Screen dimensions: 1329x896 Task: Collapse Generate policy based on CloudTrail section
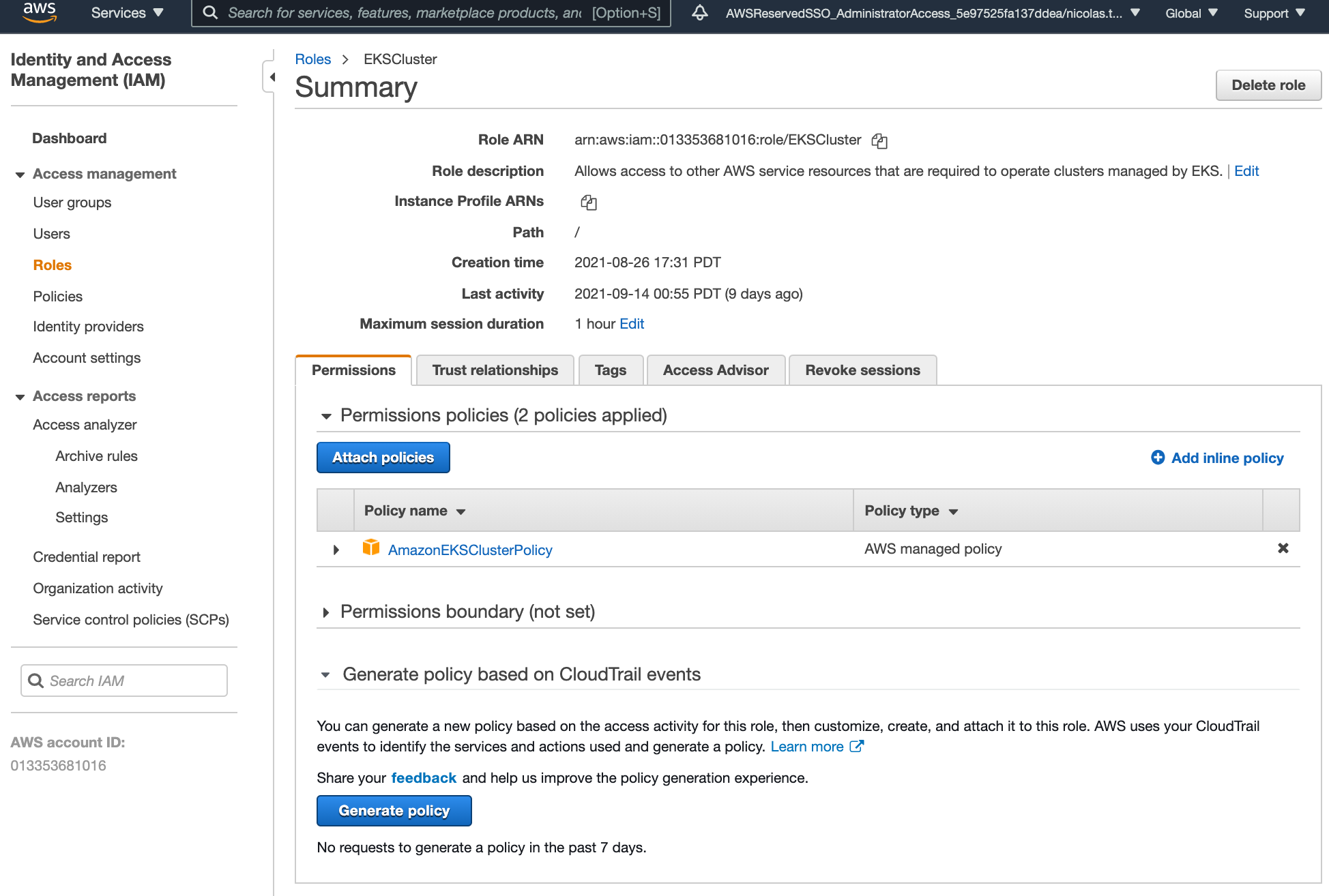[x=326, y=675]
